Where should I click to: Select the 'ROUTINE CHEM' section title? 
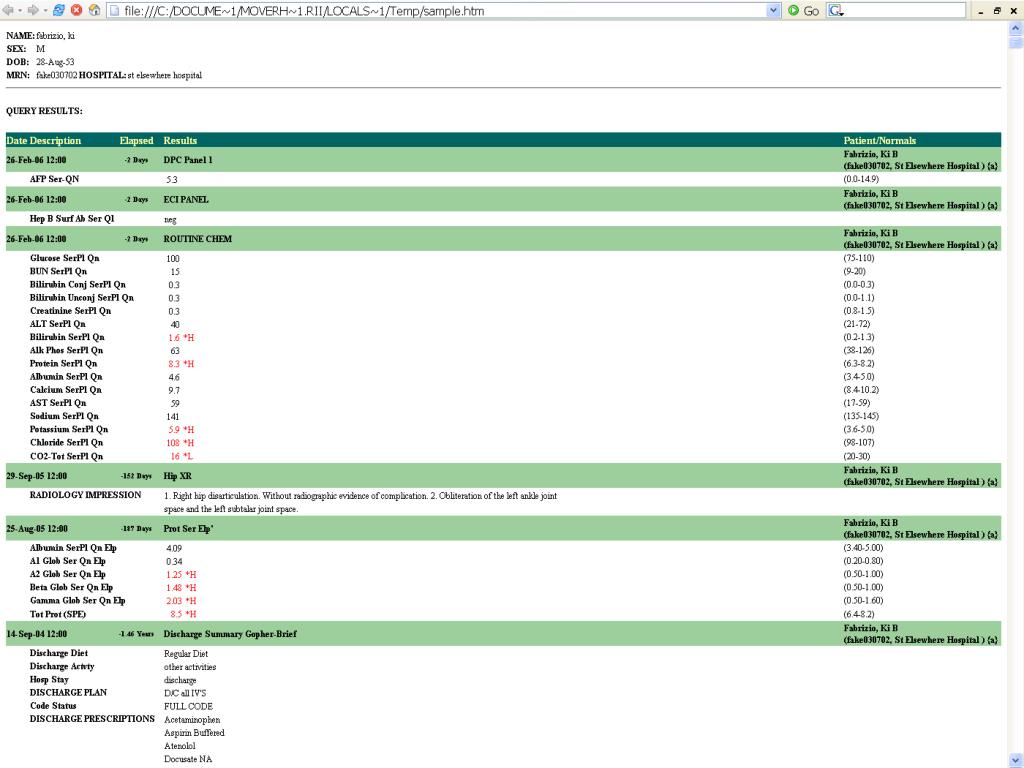pos(198,239)
